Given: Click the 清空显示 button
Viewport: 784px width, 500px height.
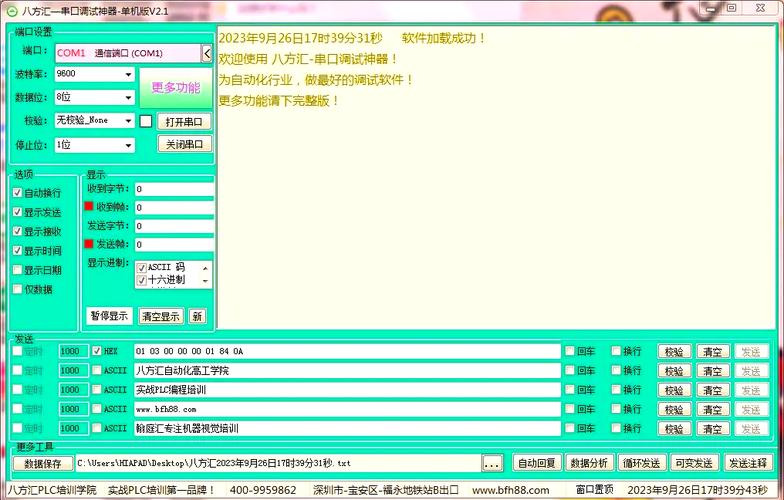Looking at the screenshot, I should (160, 316).
